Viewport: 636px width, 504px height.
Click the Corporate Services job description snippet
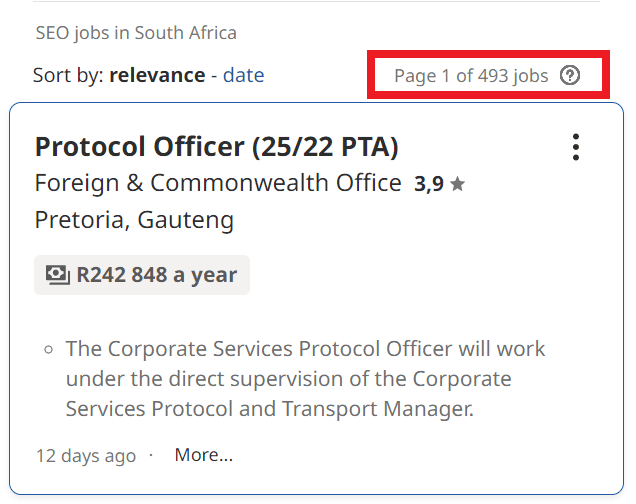point(305,379)
